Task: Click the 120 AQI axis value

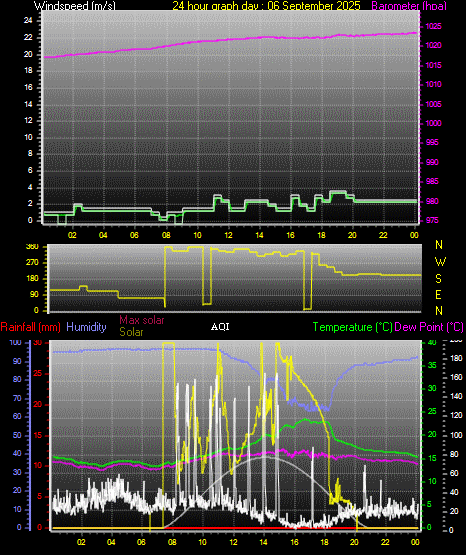Action: click(x=456, y=416)
